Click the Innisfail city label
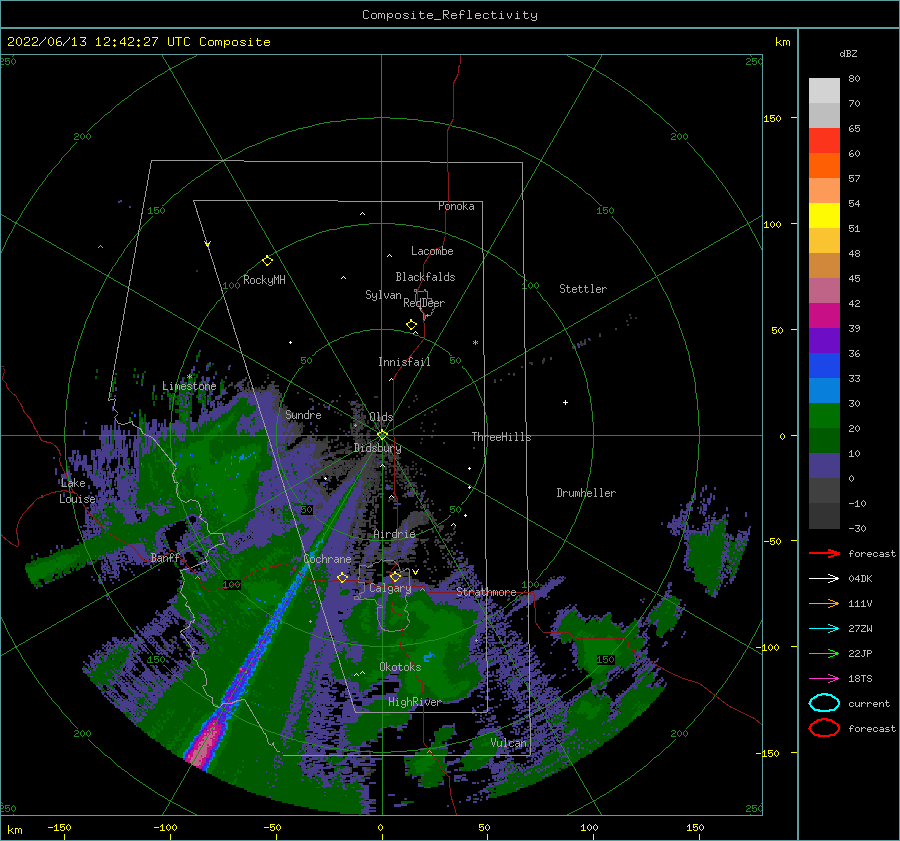Screen dimensions: 900x841 click(x=404, y=362)
